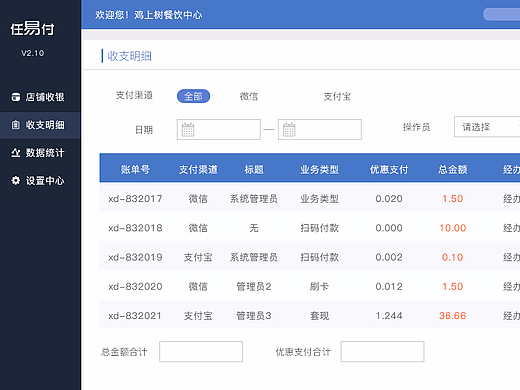Filter payment channel by 支付宝
Screen dimensions: 520x390
[337, 96]
